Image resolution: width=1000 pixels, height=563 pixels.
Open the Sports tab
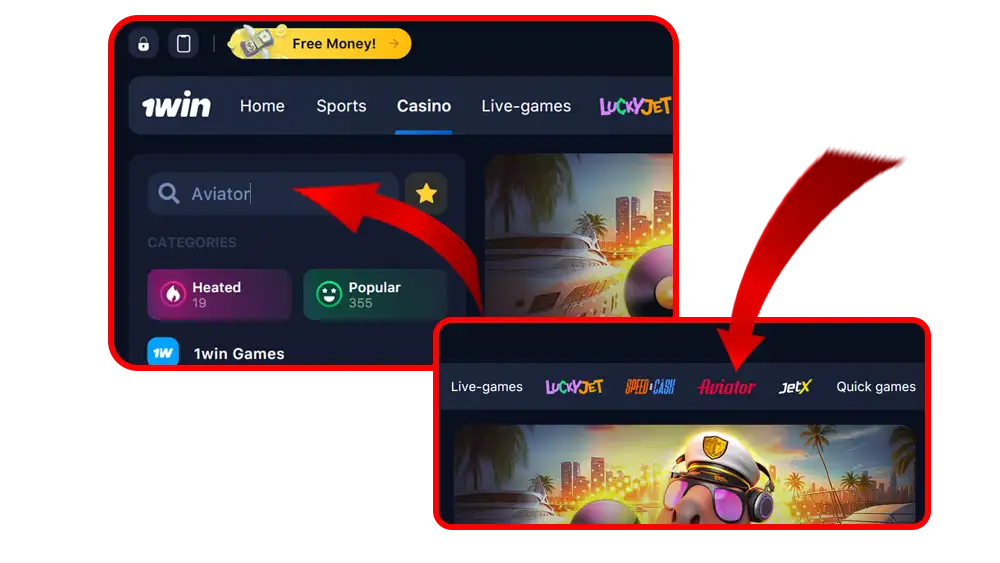[x=341, y=106]
